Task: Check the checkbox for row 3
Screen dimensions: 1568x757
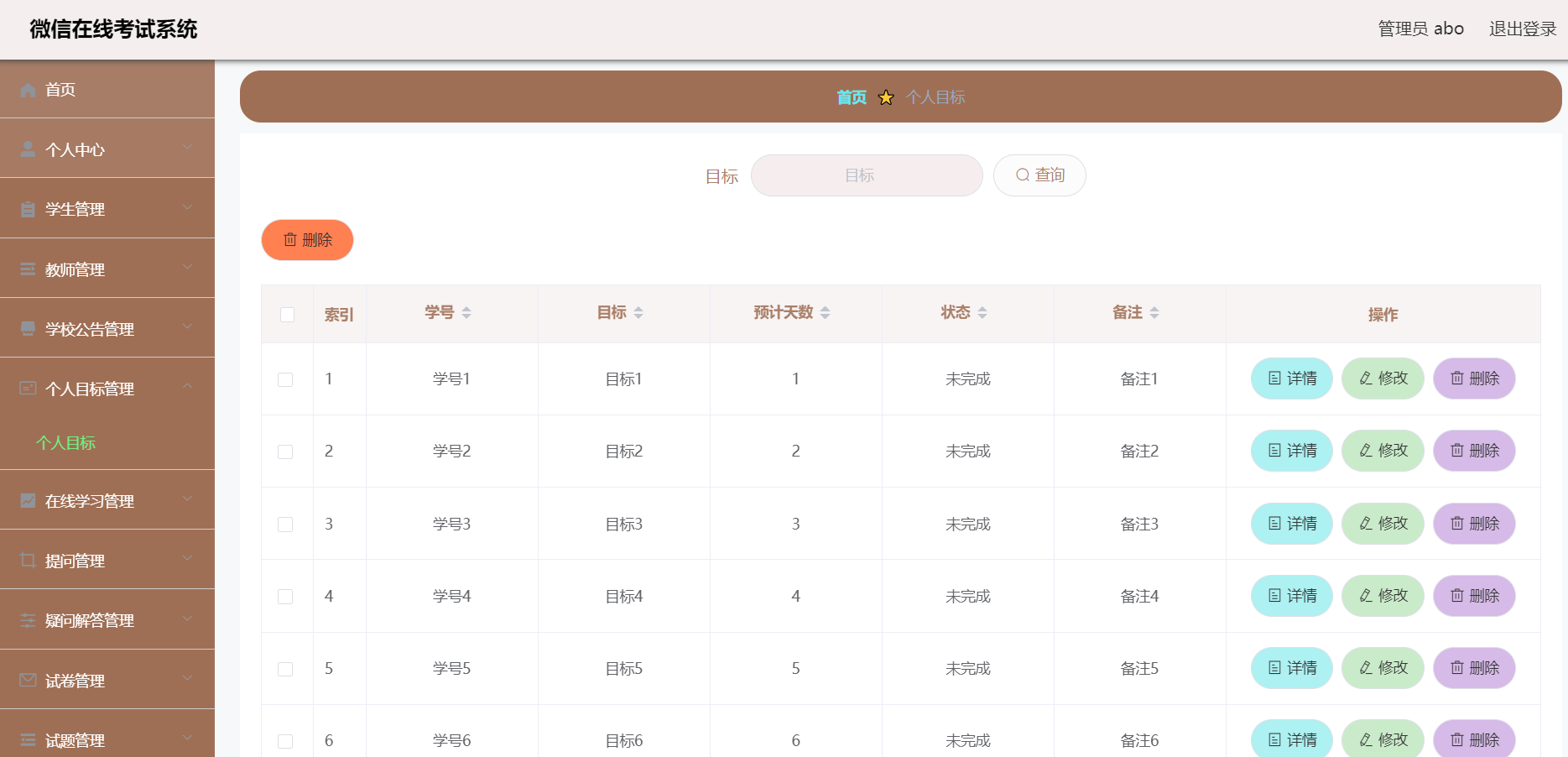Action: [285, 525]
